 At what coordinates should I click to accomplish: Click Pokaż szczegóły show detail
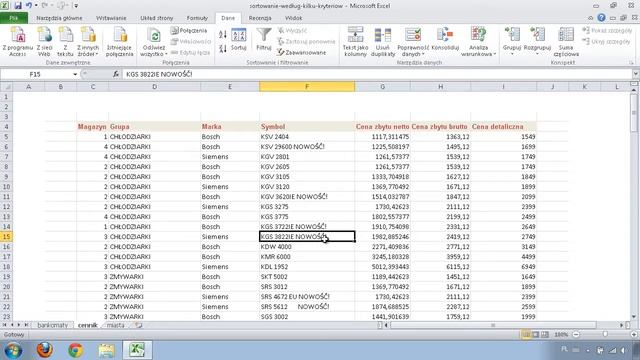(x=607, y=31)
